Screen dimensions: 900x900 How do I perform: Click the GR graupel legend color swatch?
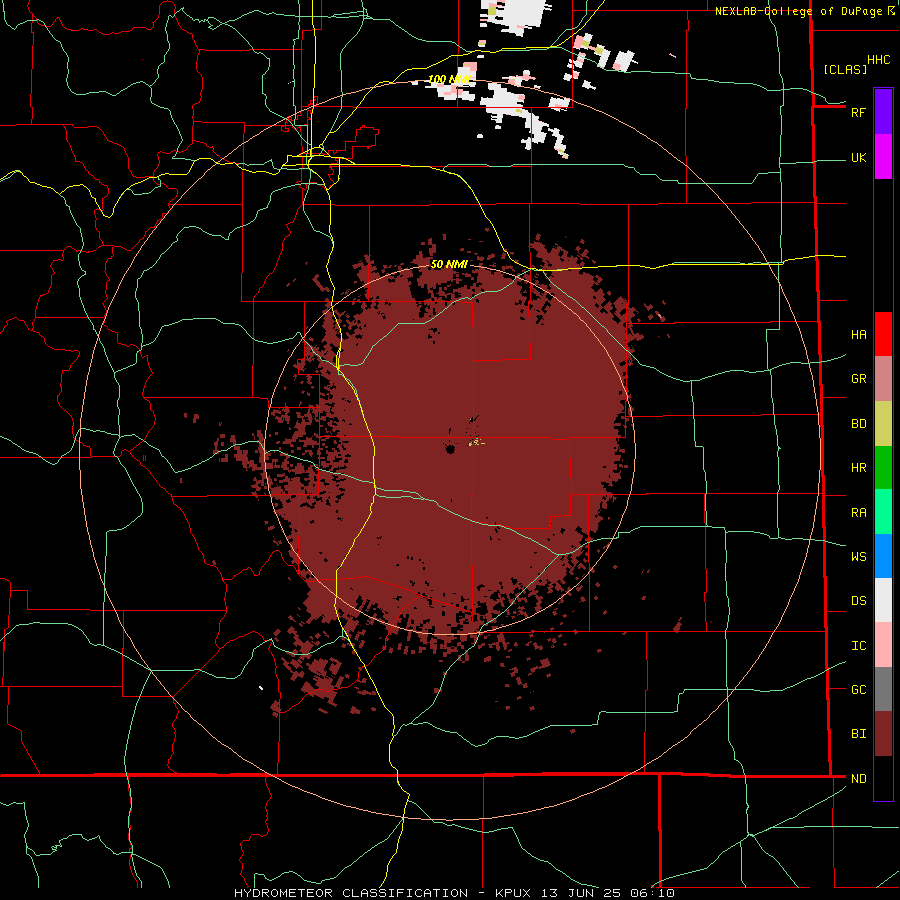[x=883, y=379]
